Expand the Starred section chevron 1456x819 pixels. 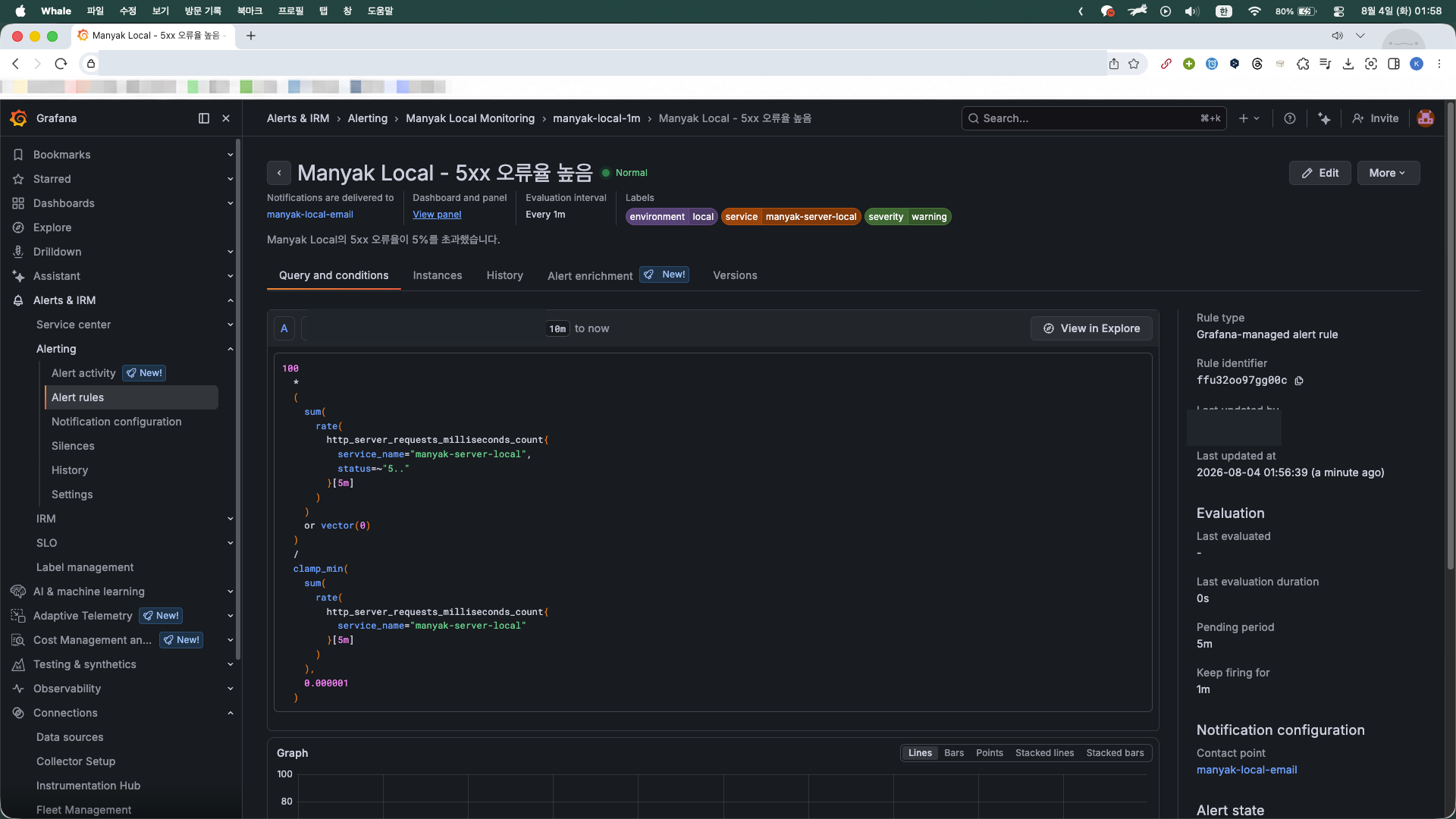tap(230, 179)
